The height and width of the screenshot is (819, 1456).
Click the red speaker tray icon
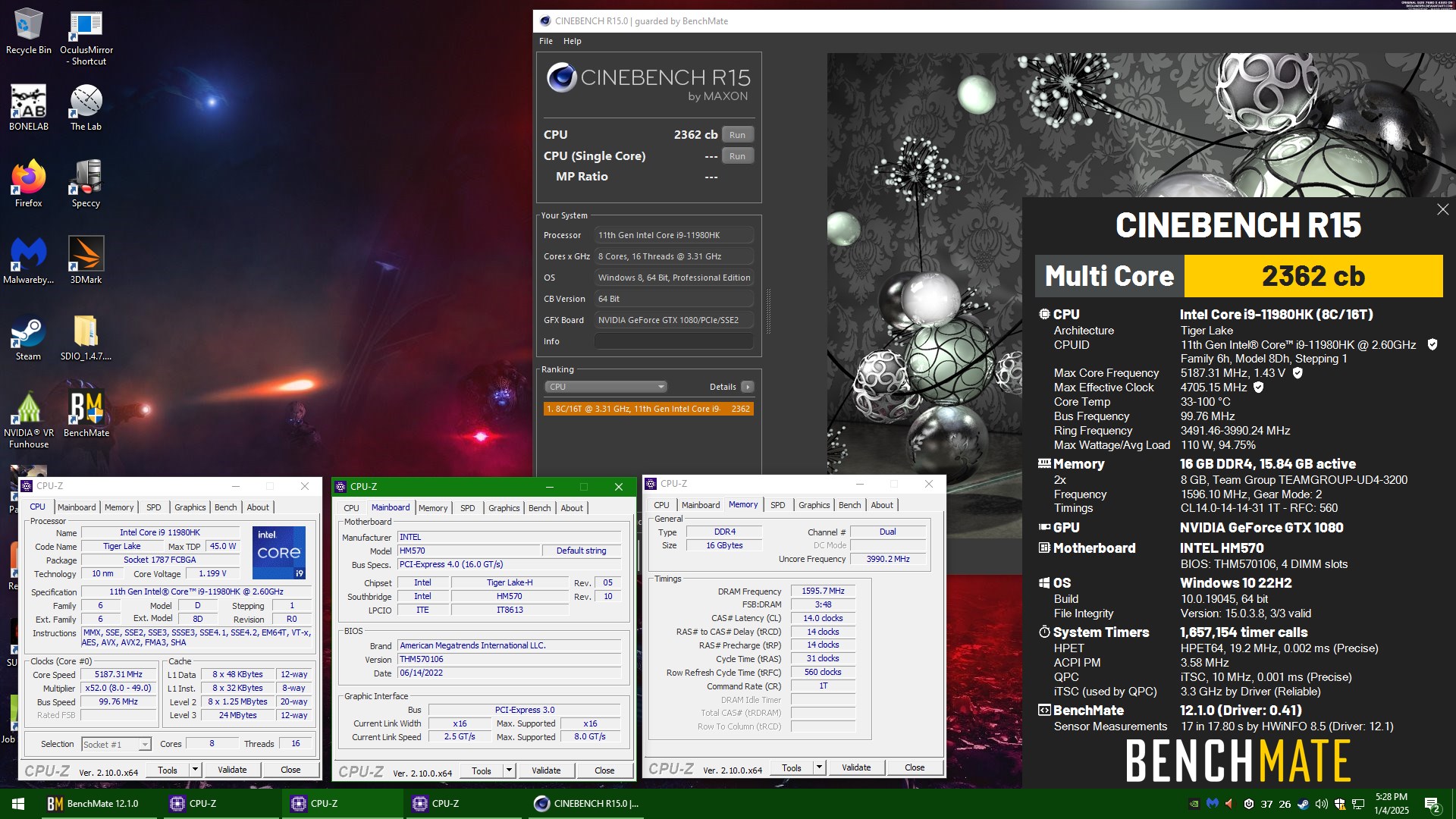click(1230, 804)
